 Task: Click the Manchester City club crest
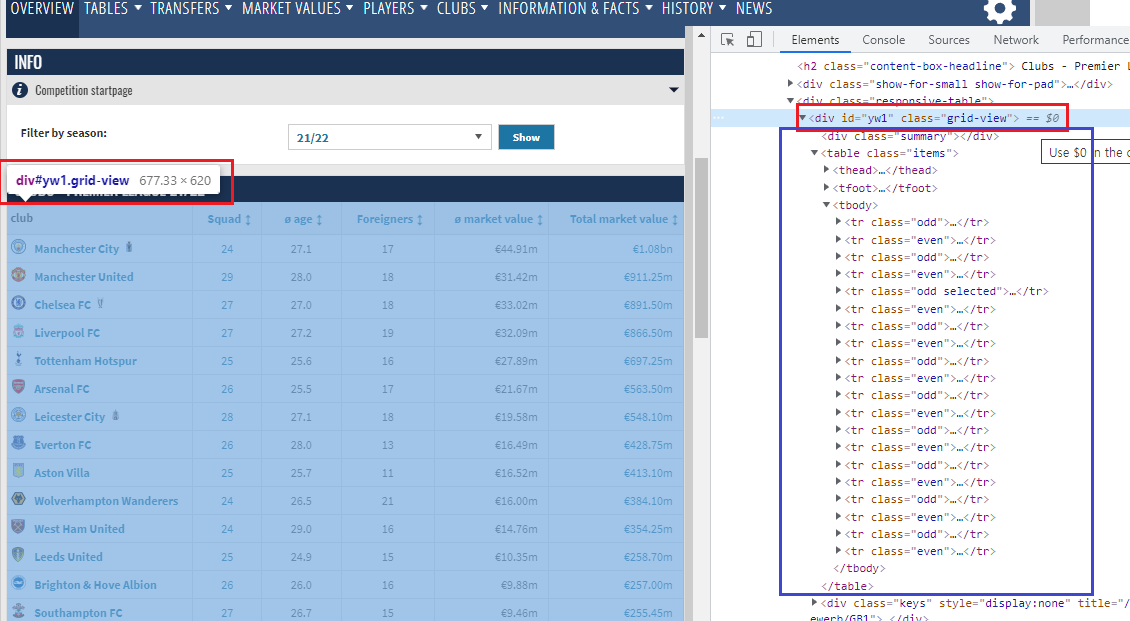tap(19, 247)
